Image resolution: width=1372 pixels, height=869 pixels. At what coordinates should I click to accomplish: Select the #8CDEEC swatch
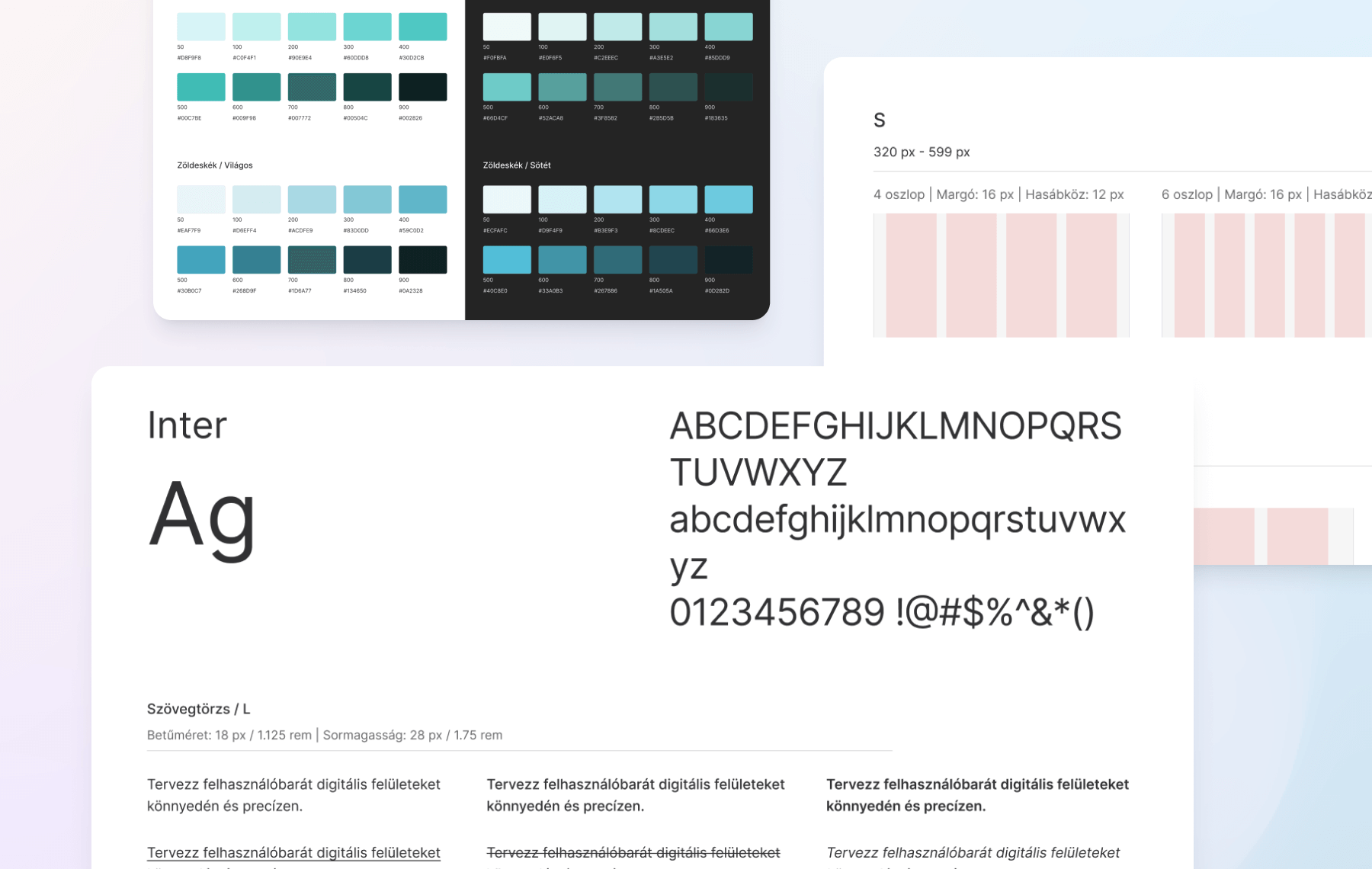[x=673, y=199]
